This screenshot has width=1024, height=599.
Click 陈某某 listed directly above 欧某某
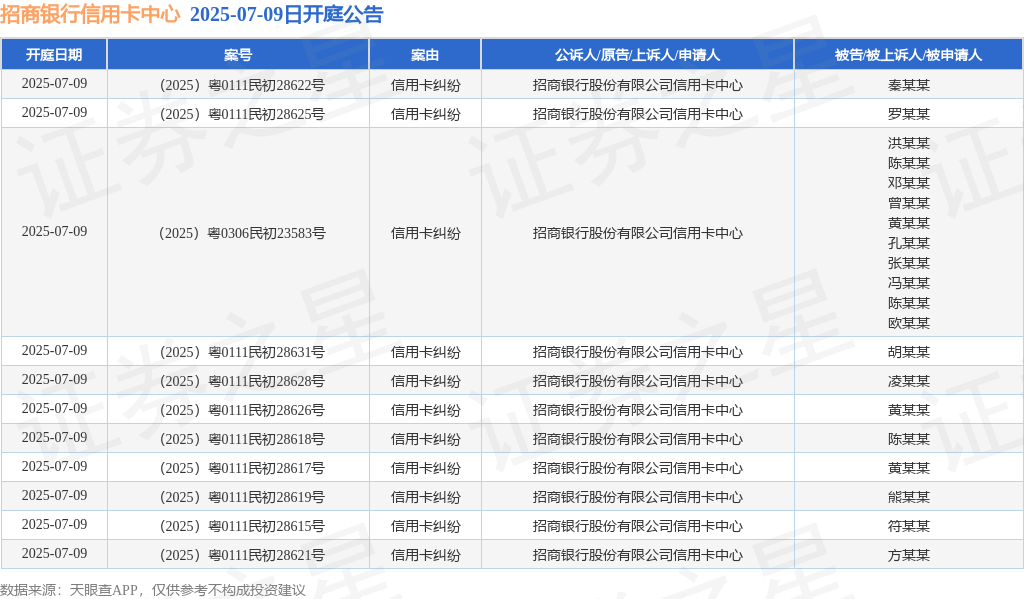[908, 303]
